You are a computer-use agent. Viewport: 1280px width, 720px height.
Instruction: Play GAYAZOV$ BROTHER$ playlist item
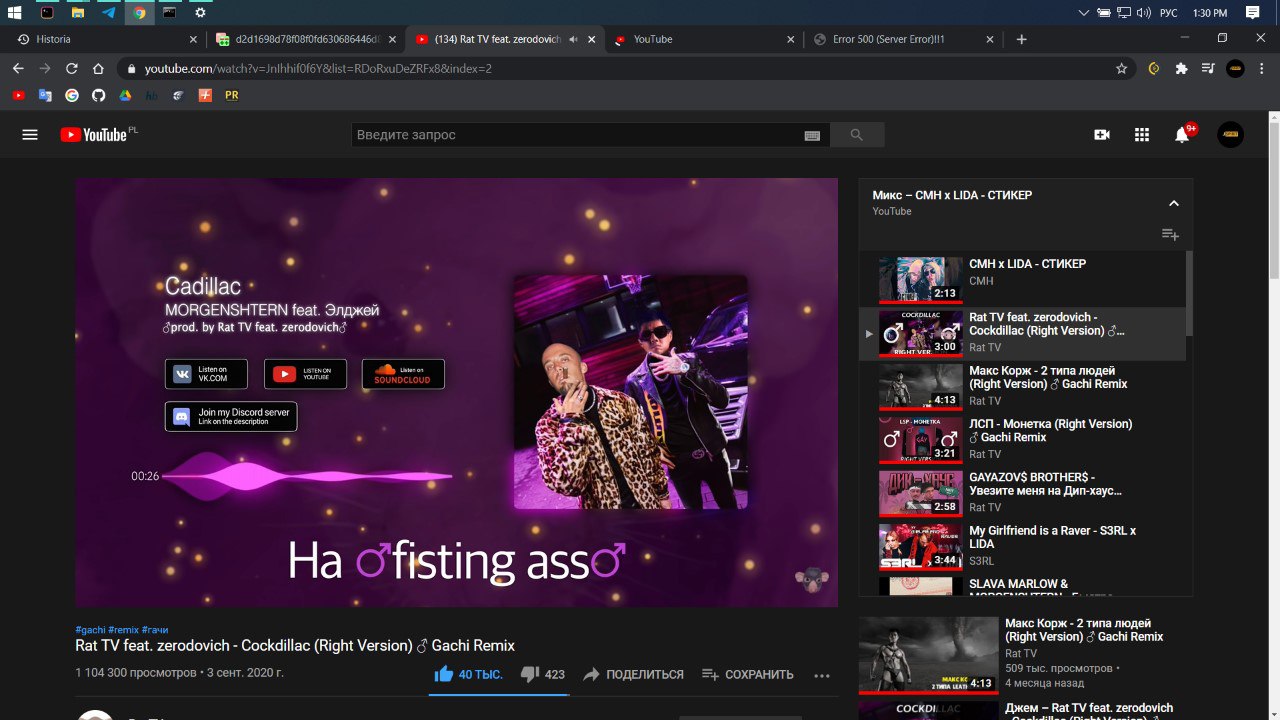pos(1022,493)
